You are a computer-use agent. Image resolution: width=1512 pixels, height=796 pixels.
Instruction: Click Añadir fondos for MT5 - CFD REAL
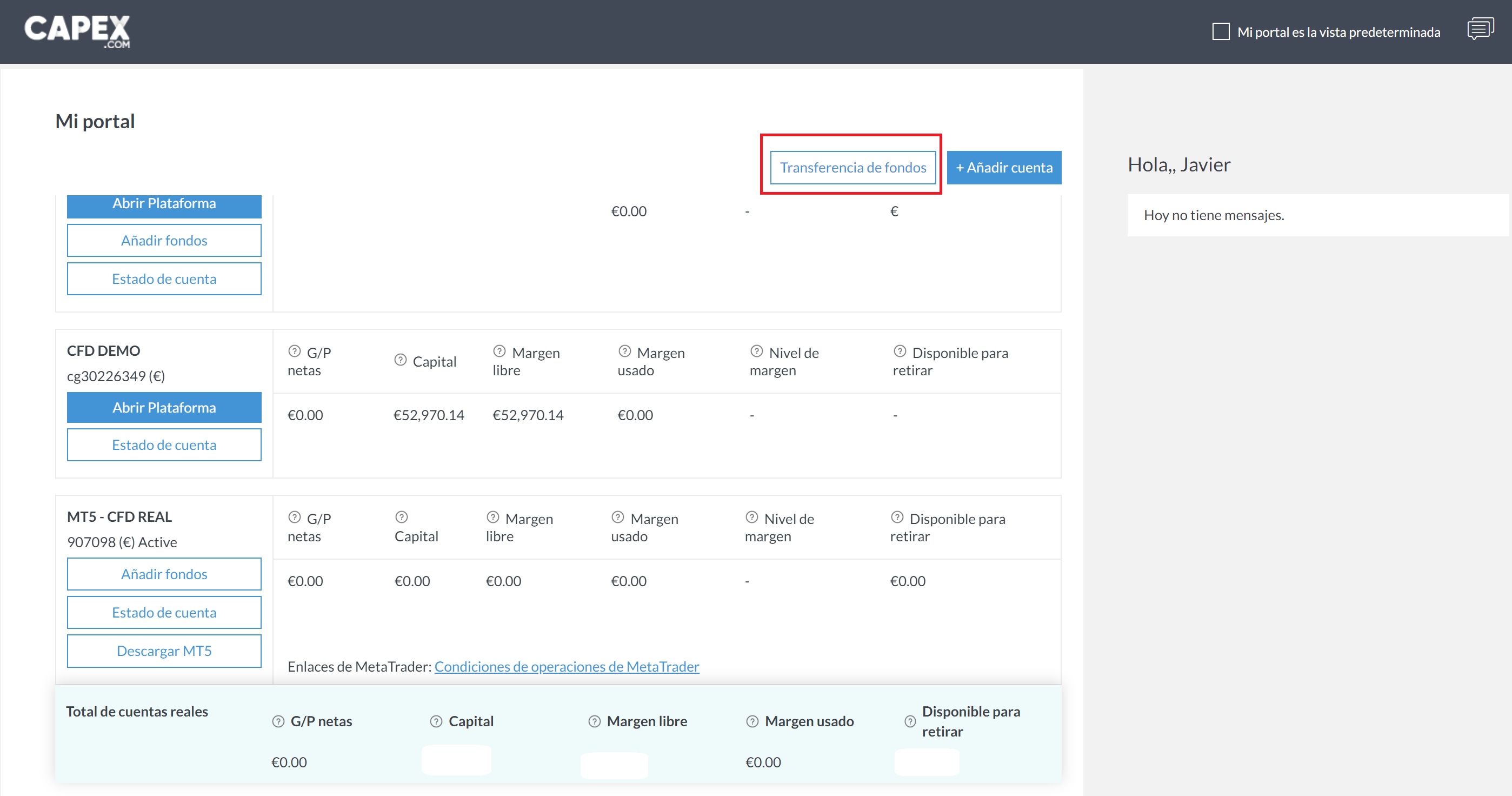coord(164,574)
